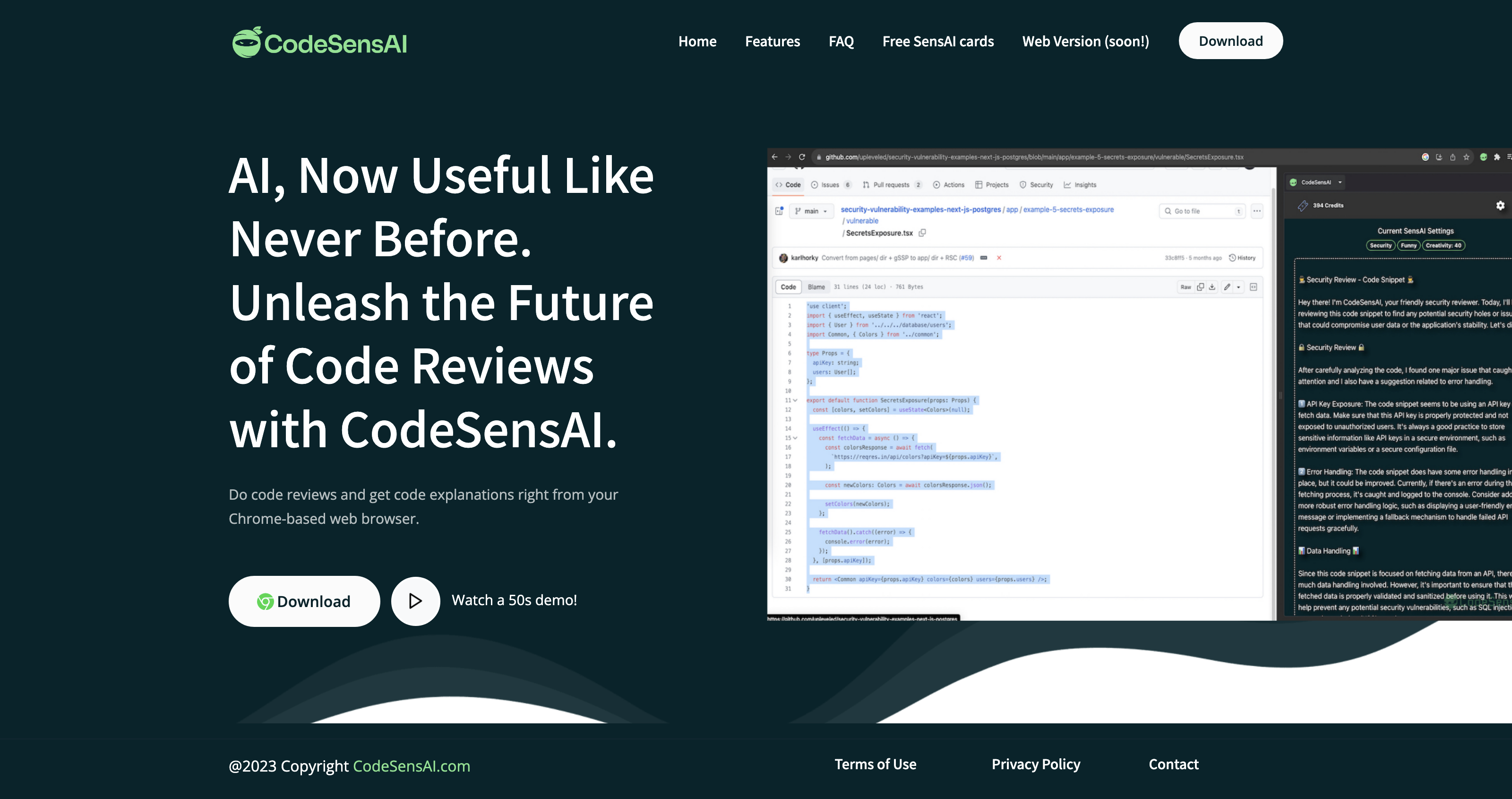1512x799 pixels.
Task: Switch to the GitHub Security tab
Action: pyautogui.click(x=1037, y=184)
